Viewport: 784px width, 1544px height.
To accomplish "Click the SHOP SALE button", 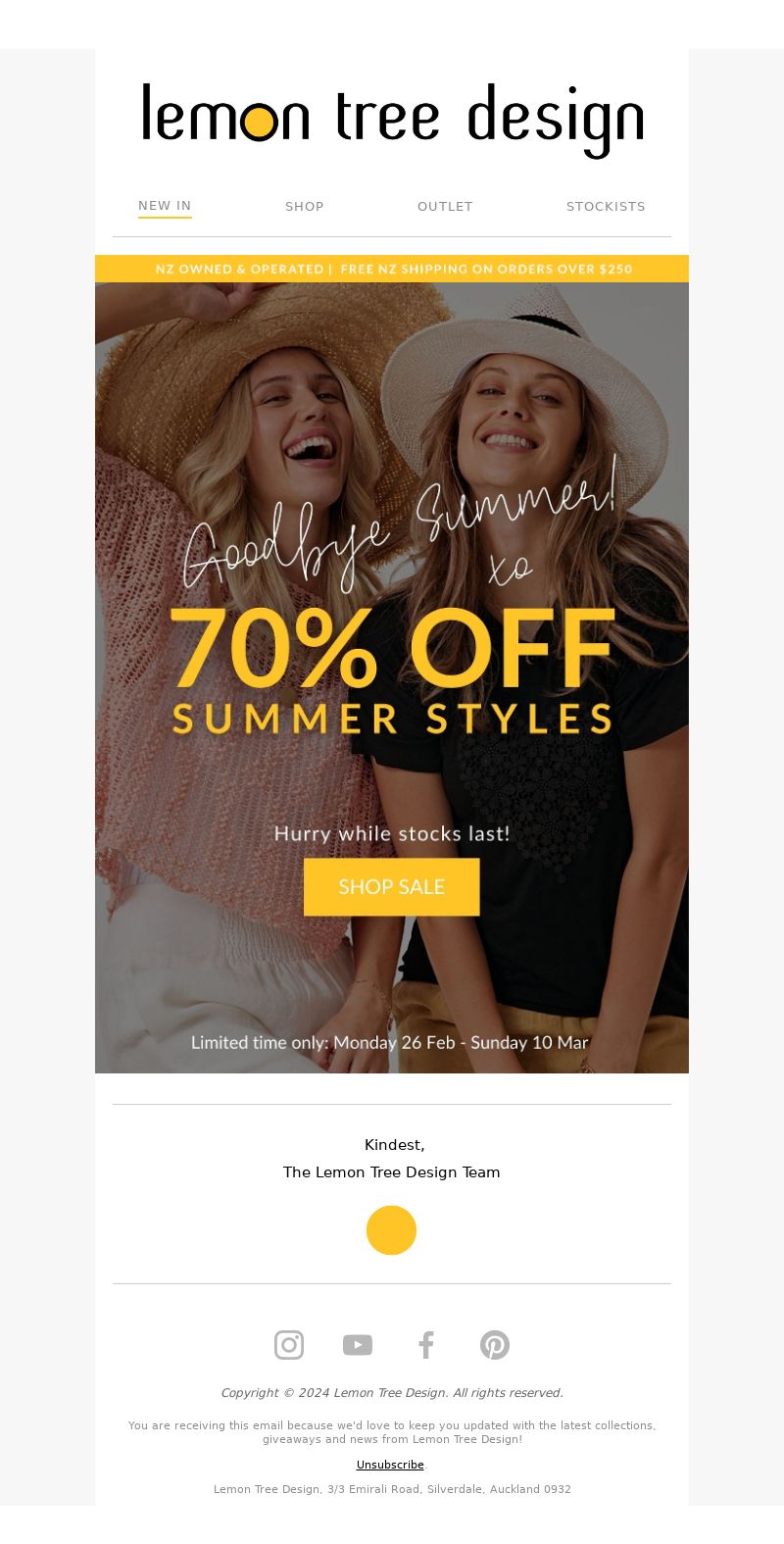I will [x=392, y=887].
